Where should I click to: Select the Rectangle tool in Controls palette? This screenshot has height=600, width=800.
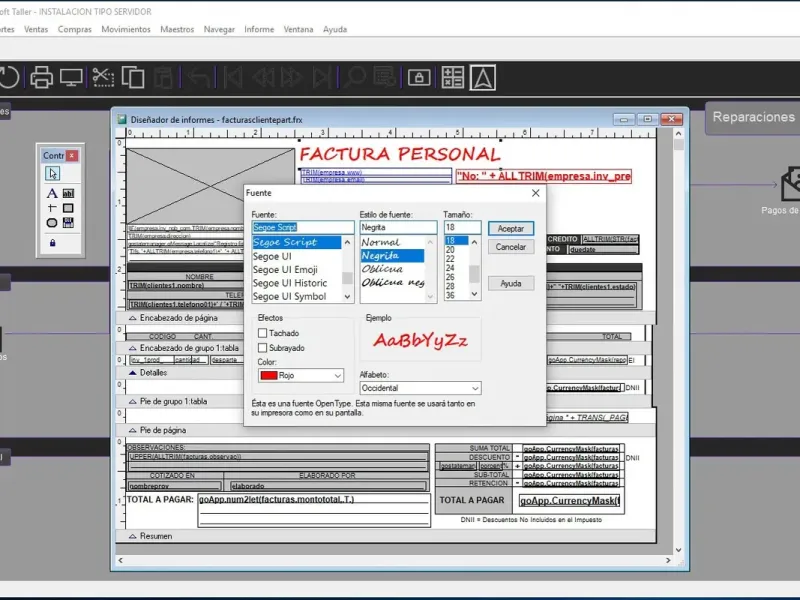pos(68,208)
